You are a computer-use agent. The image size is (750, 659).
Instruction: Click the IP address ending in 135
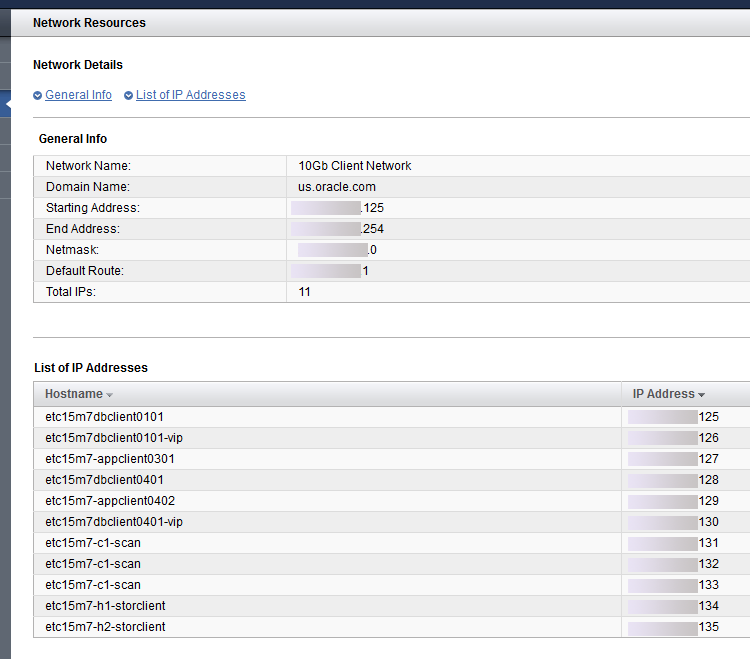673,627
